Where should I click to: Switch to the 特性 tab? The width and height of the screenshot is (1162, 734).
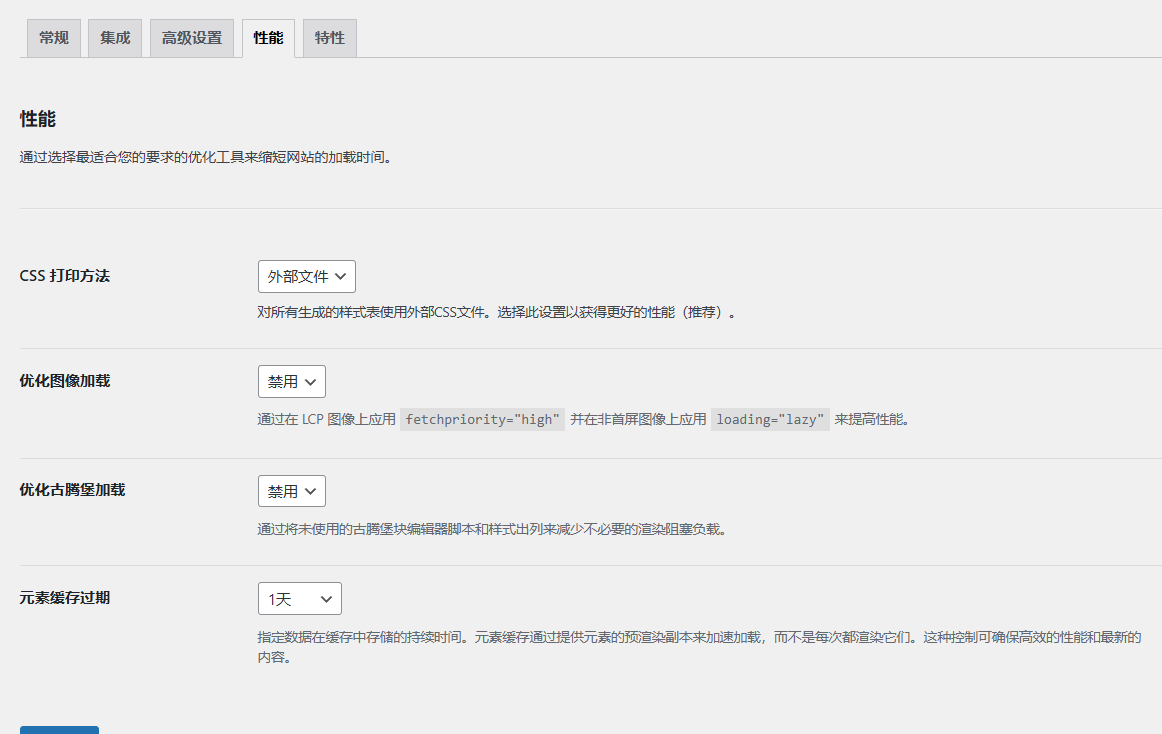329,36
